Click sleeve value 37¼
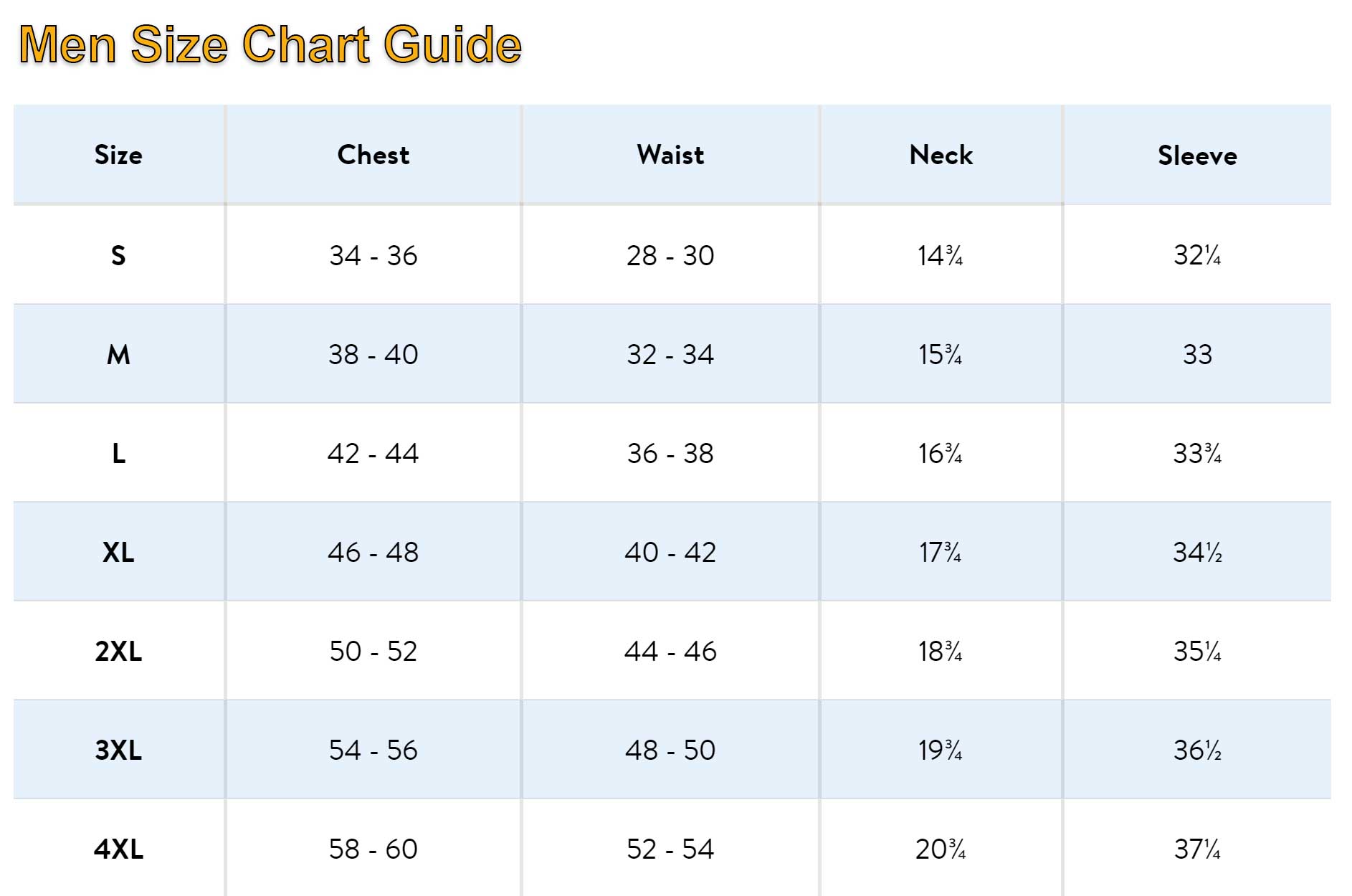The width and height of the screenshot is (1352, 896). pos(1197,849)
